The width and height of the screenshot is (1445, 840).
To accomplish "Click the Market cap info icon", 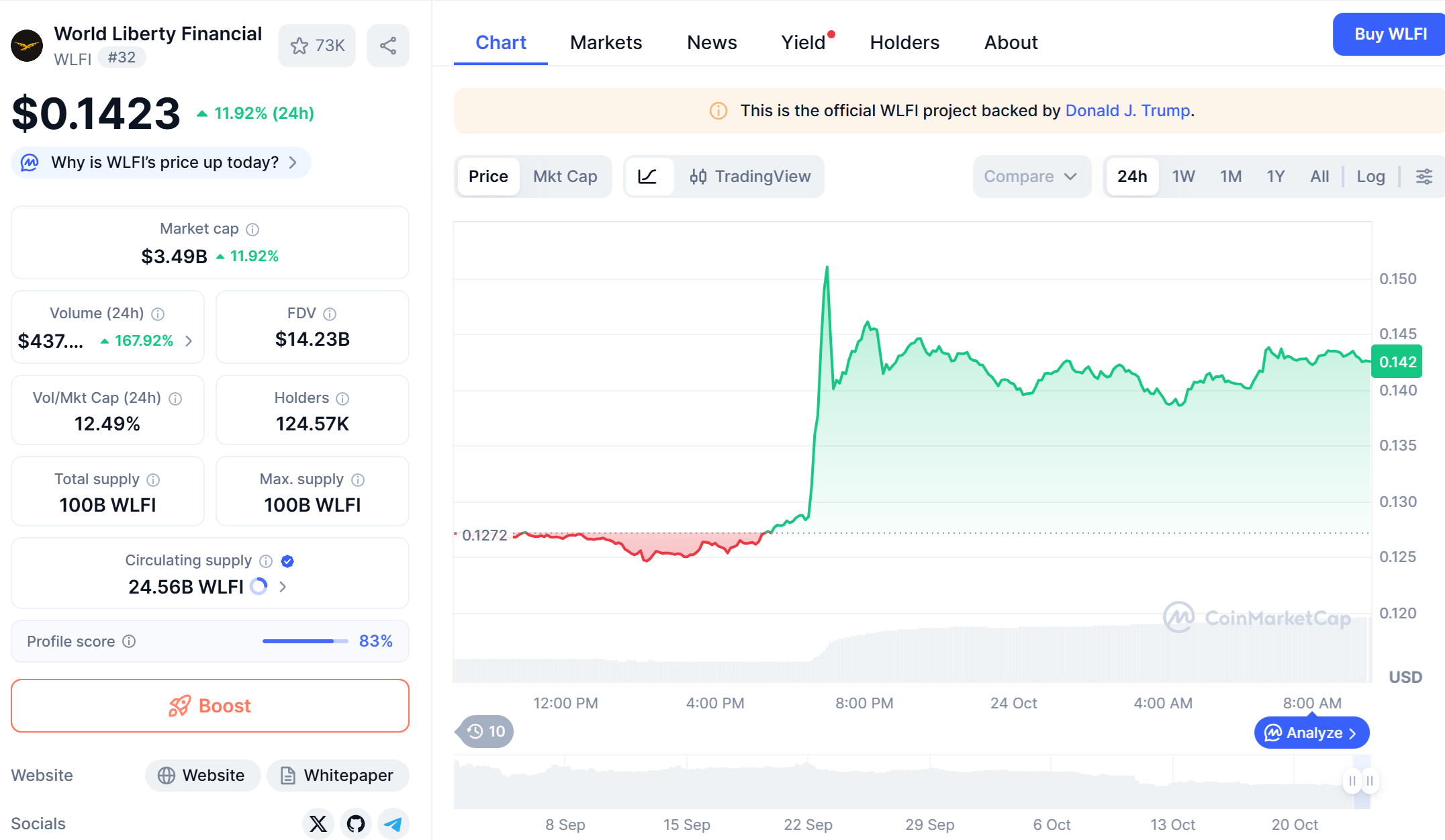I will pyautogui.click(x=252, y=230).
